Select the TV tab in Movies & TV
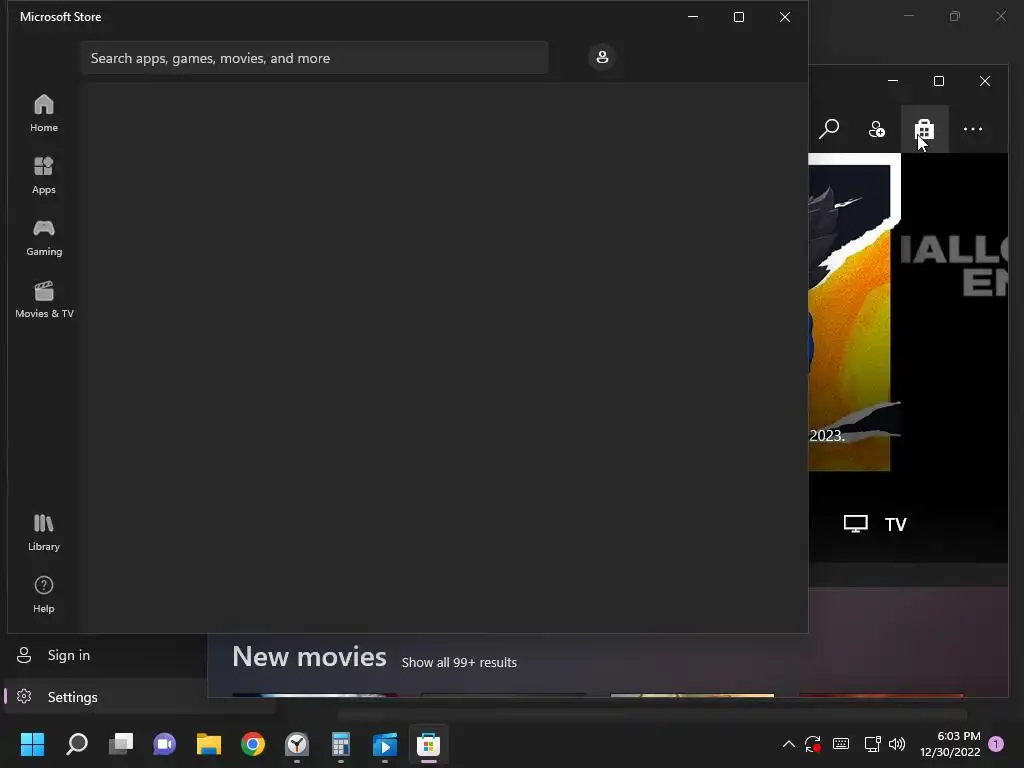This screenshot has width=1024, height=768. 895,524
